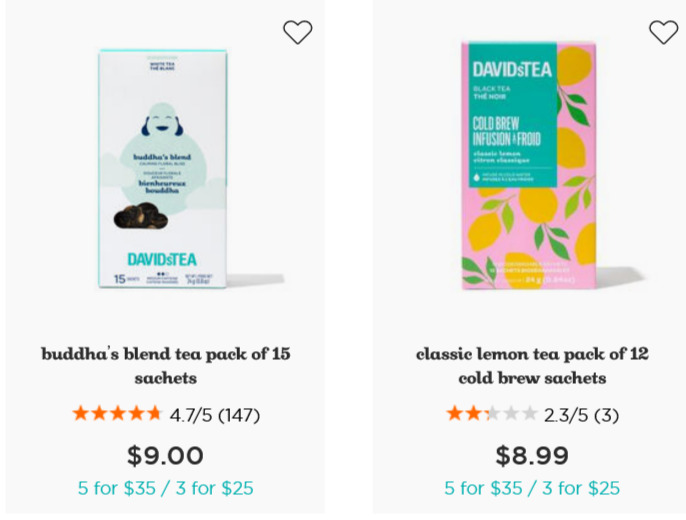This screenshot has height=520, width=686.
Task: Click '5 for $35' offer under classic lemon
Action: (483, 488)
